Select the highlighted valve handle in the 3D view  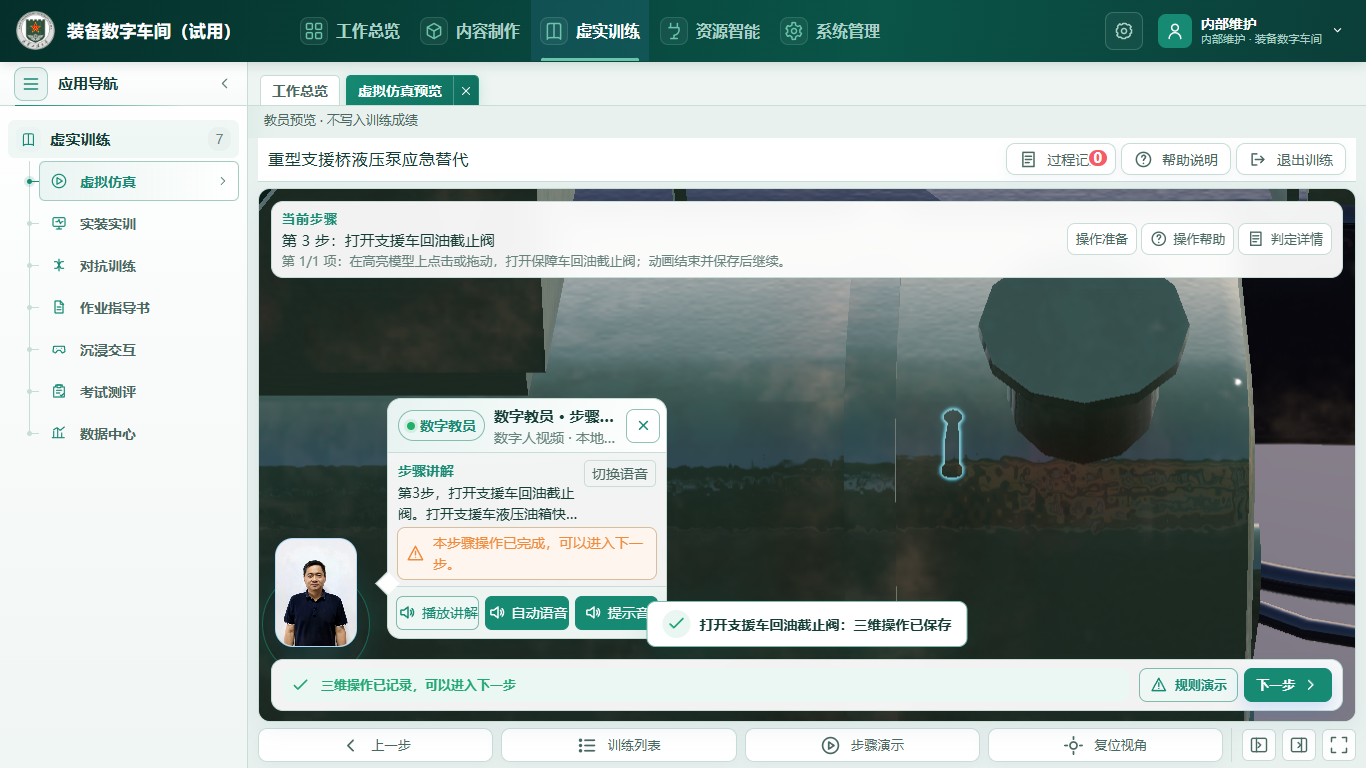click(952, 443)
